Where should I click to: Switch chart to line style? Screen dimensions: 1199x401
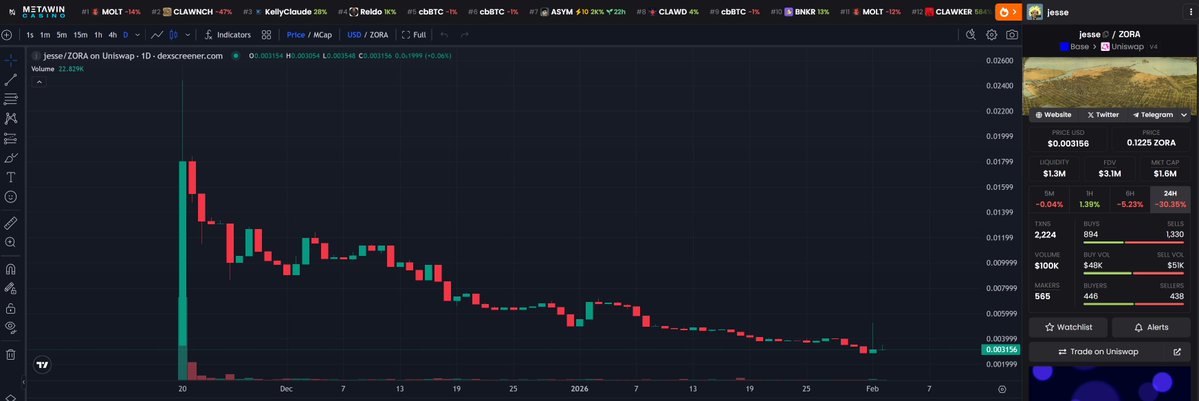[157, 35]
